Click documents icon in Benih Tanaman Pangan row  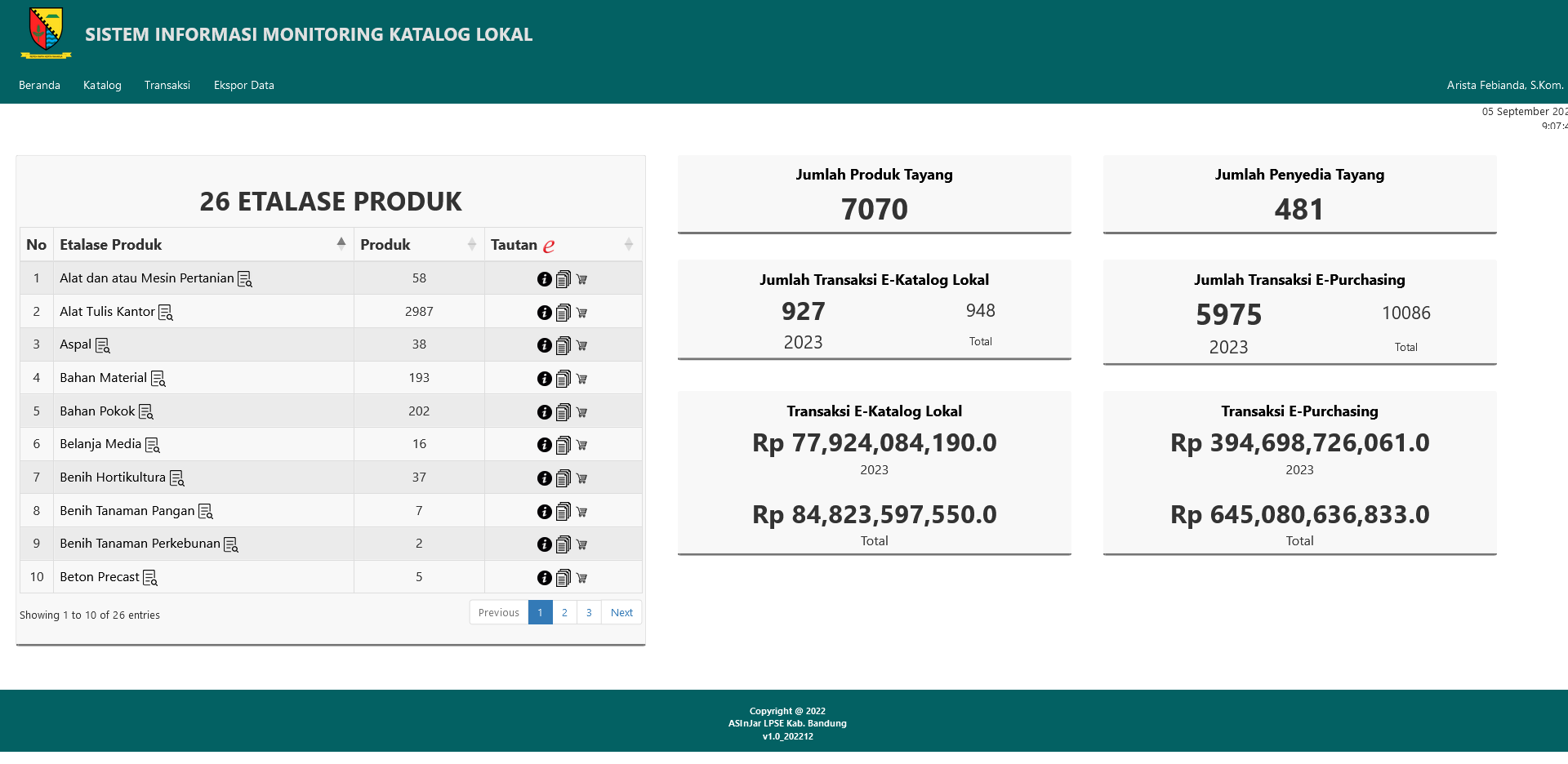(563, 512)
